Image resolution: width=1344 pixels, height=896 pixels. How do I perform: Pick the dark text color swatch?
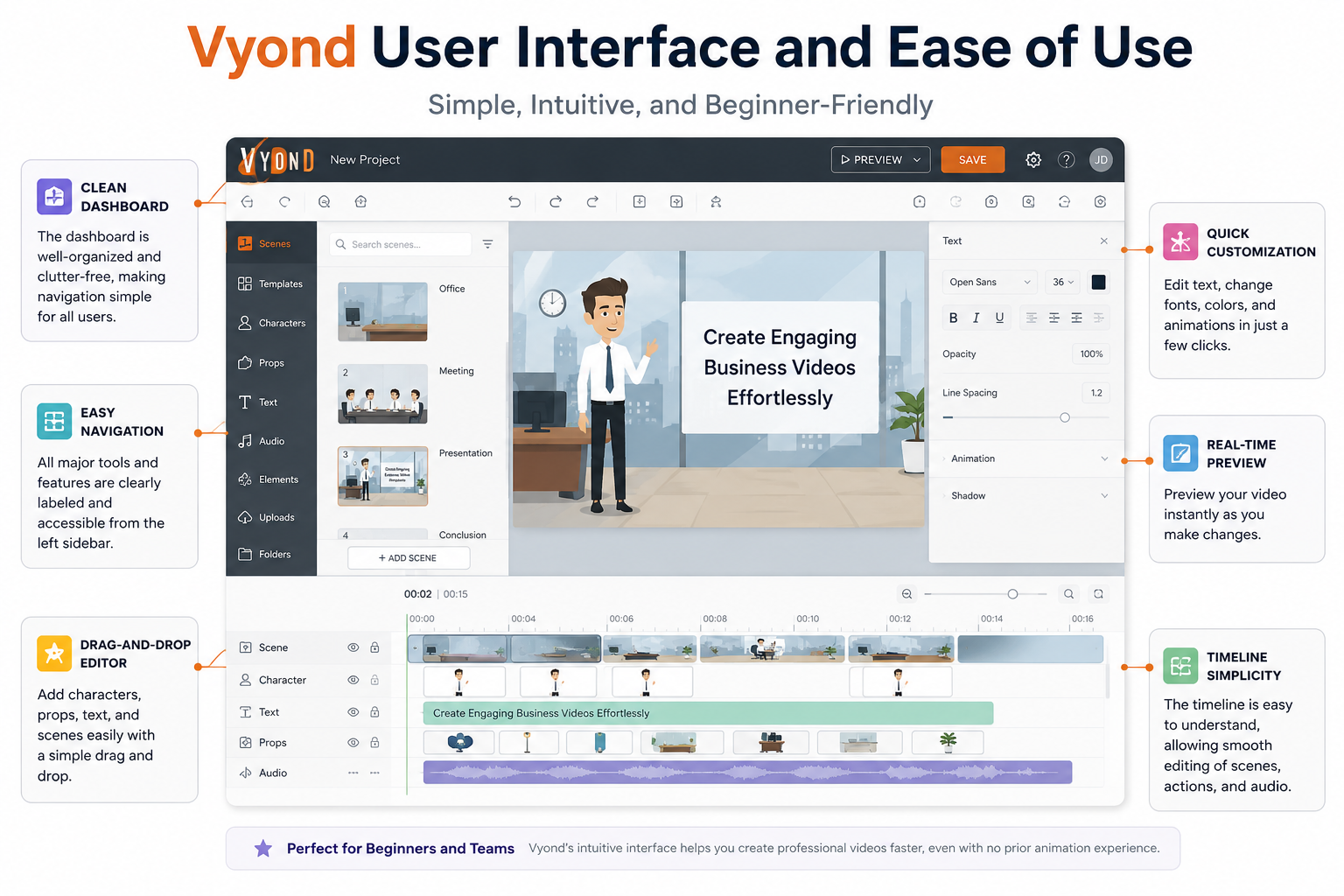pos(1099,282)
